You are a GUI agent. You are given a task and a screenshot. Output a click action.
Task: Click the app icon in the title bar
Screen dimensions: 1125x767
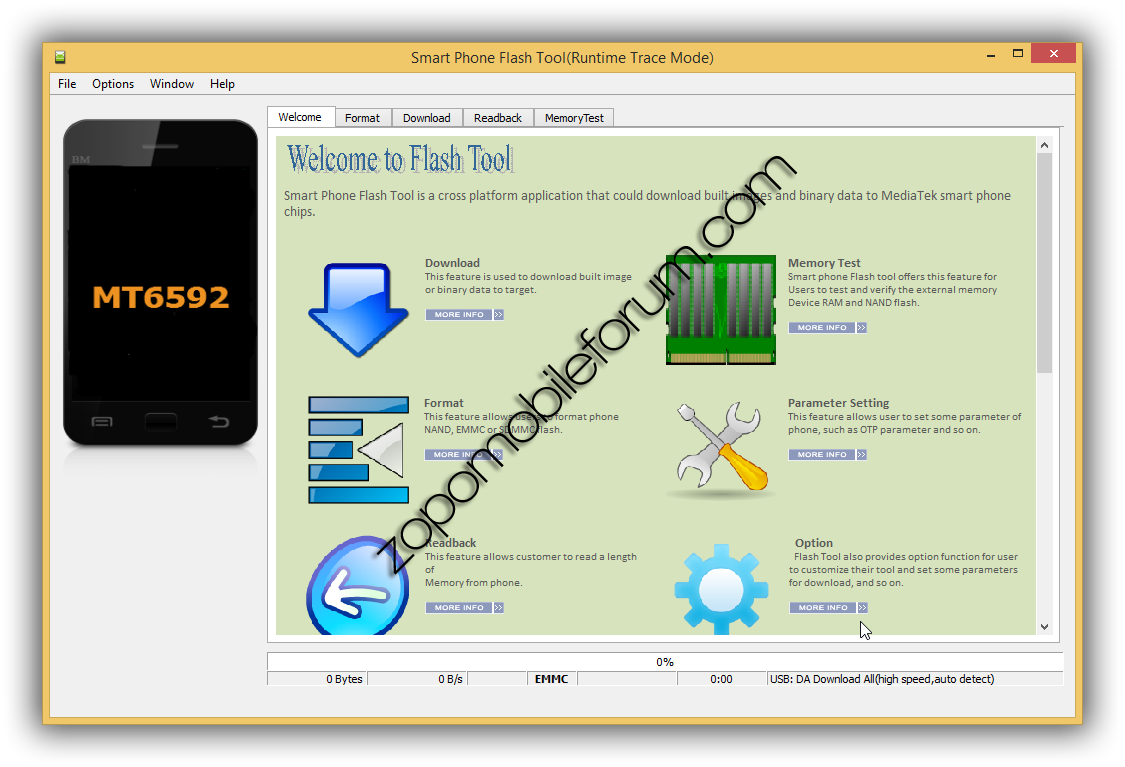[61, 57]
